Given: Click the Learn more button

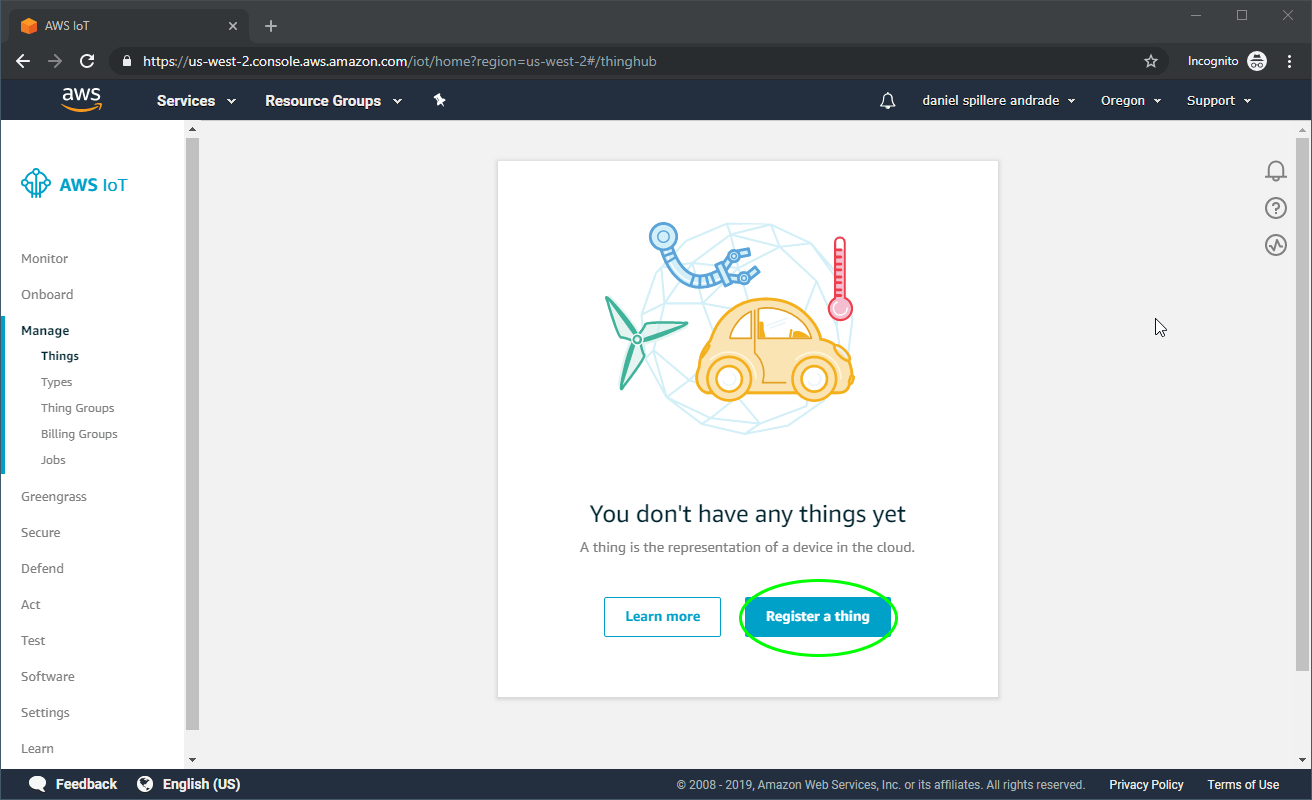Looking at the screenshot, I should coord(662,617).
